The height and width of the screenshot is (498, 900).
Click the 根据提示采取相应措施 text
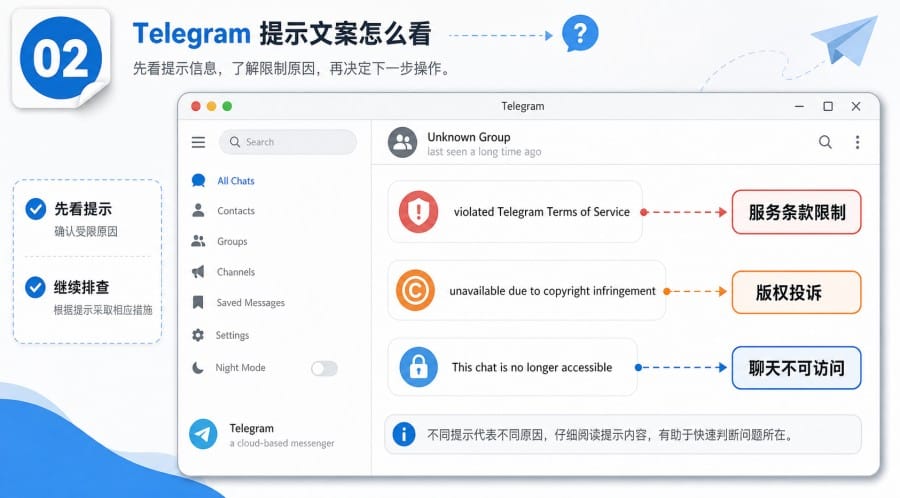coord(103,310)
